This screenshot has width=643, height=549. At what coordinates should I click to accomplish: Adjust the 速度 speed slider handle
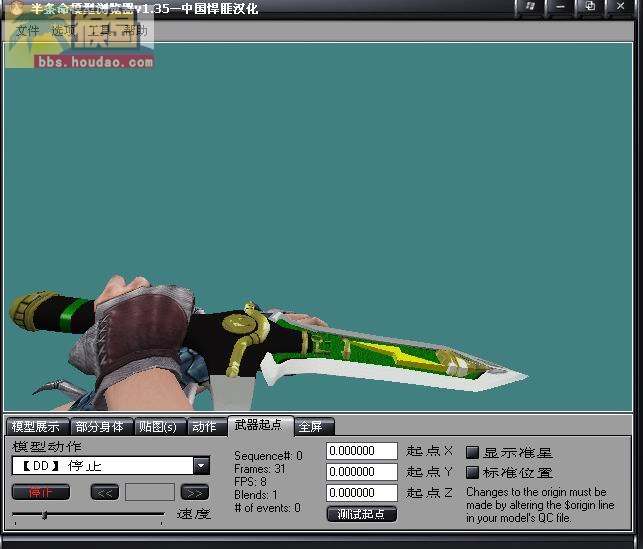click(45, 515)
